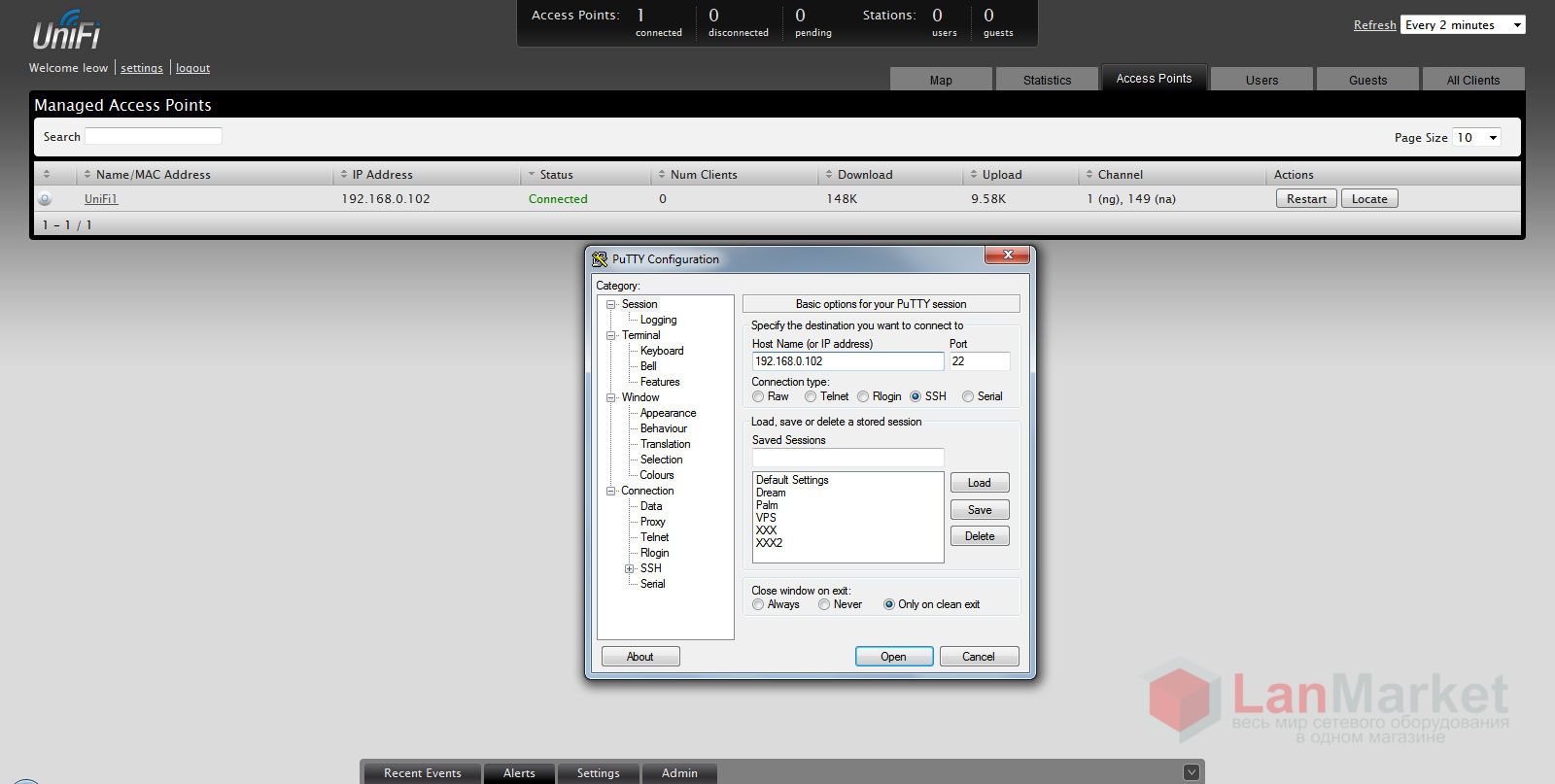Select the VPS saved session
The width and height of the screenshot is (1555, 784).
[x=766, y=518]
